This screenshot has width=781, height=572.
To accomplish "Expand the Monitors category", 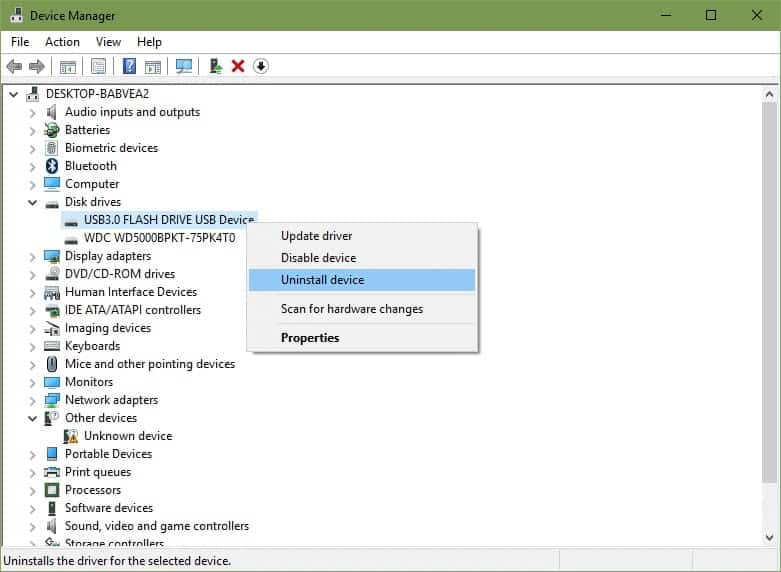I will point(32,382).
